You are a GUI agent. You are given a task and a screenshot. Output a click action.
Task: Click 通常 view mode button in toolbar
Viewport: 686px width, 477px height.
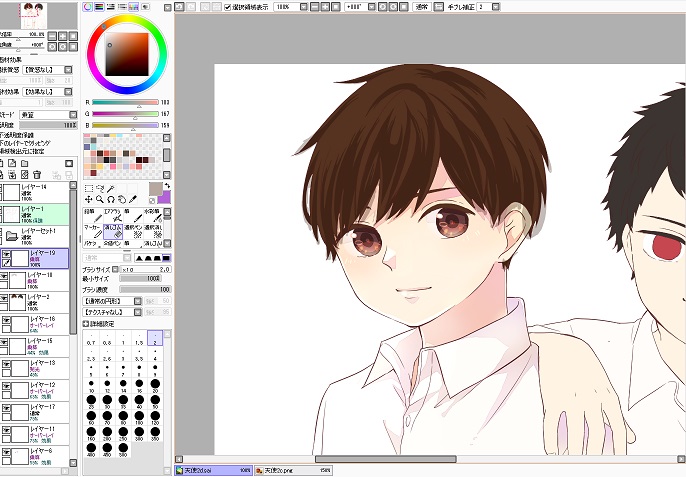422,7
